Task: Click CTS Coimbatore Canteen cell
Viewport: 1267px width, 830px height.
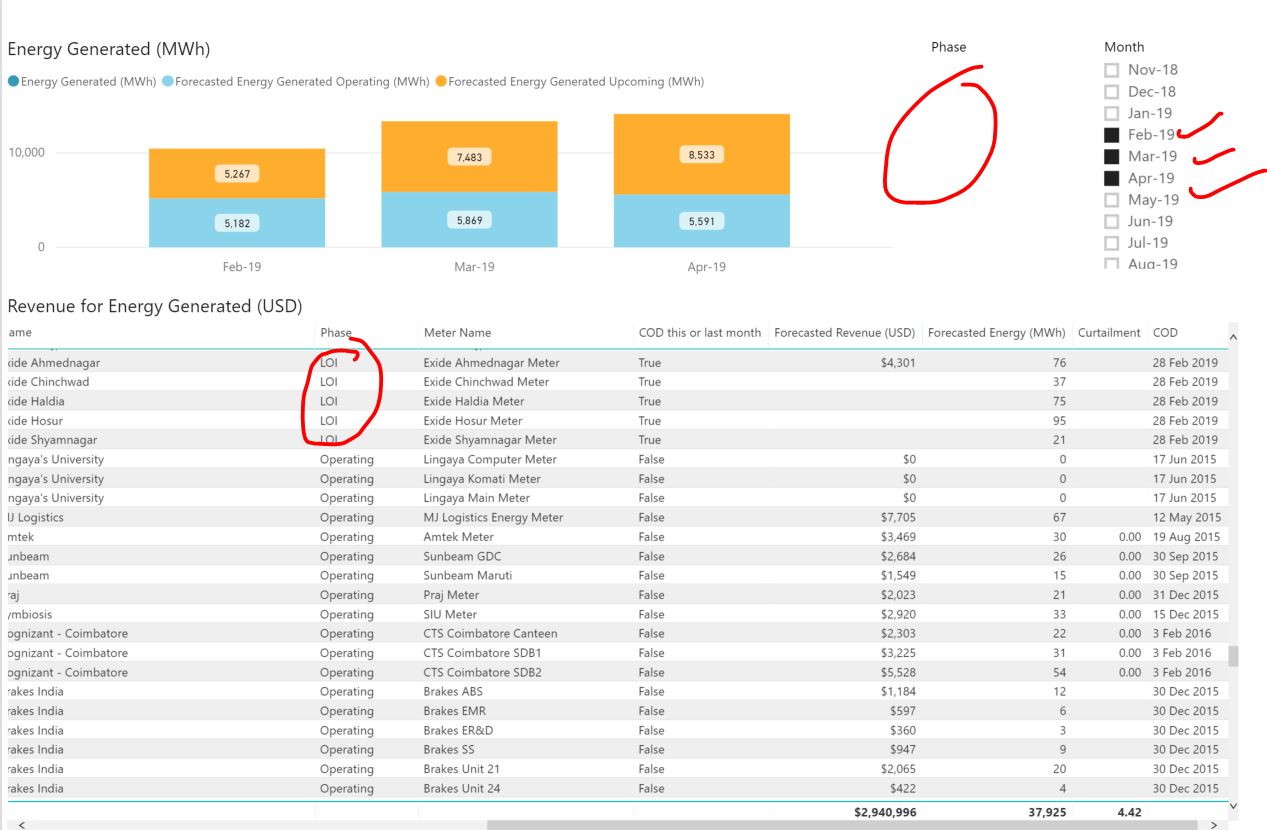Action: (491, 634)
